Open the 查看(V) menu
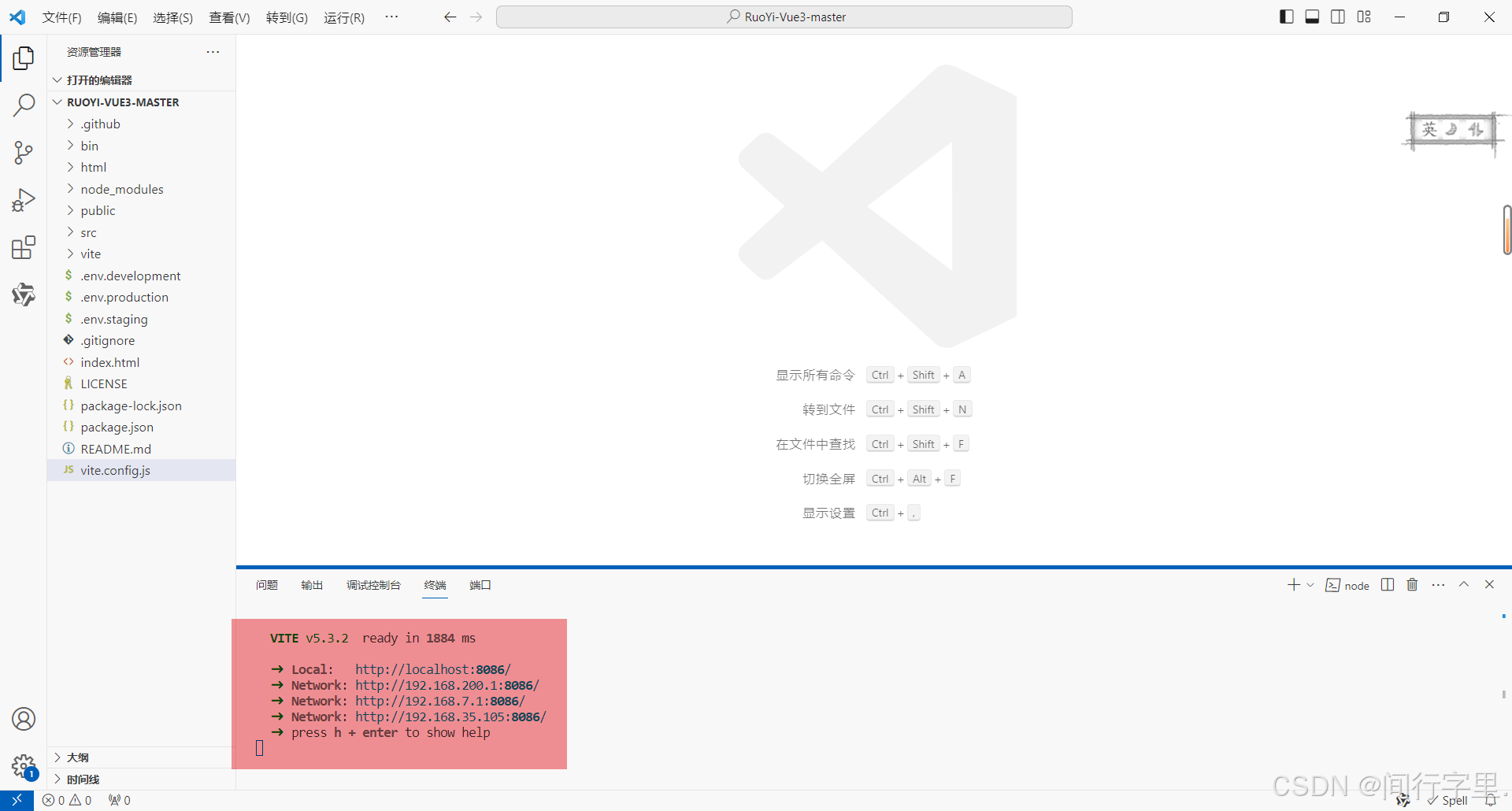 229,17
